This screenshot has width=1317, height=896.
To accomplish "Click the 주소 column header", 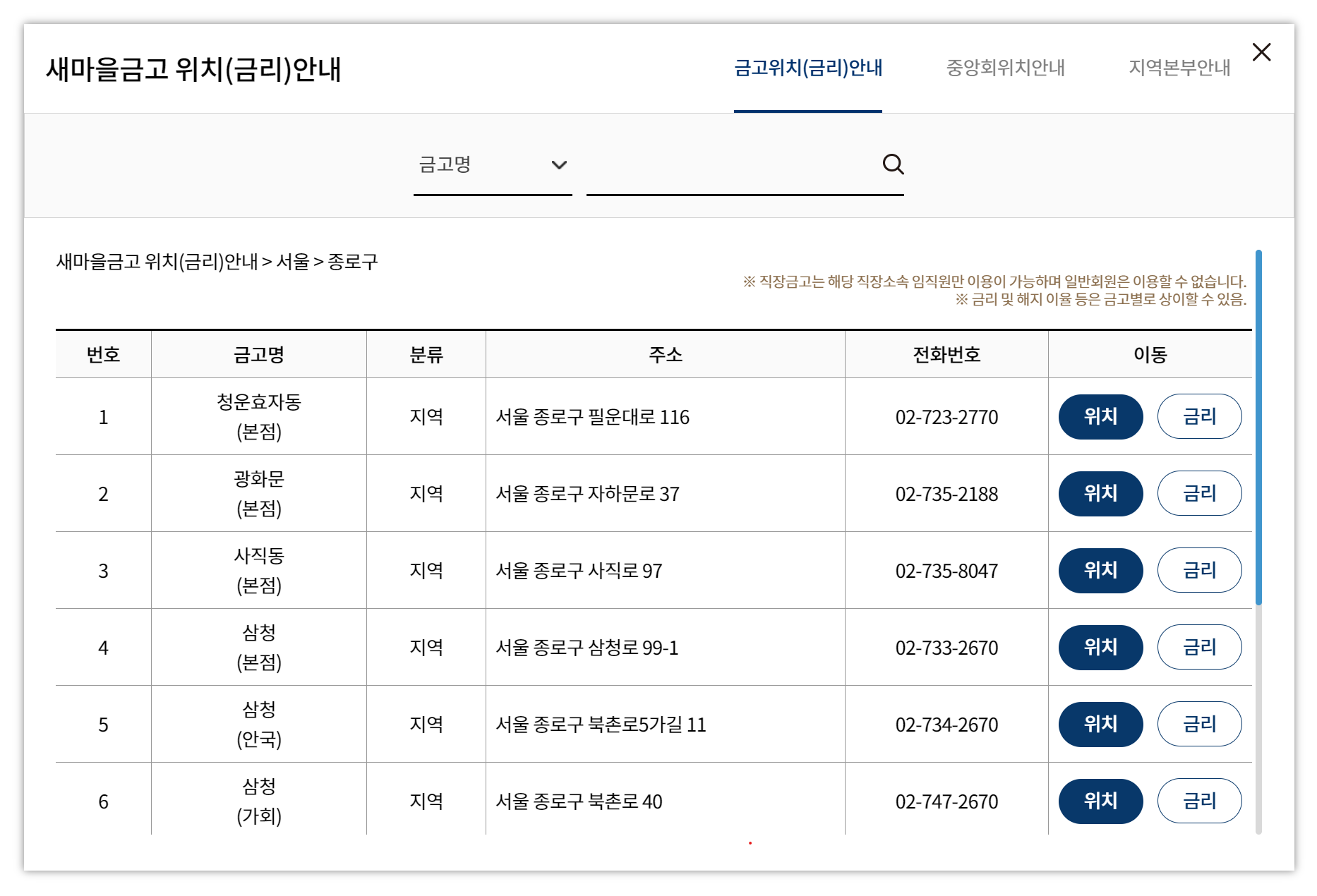I will pyautogui.click(x=666, y=354).
